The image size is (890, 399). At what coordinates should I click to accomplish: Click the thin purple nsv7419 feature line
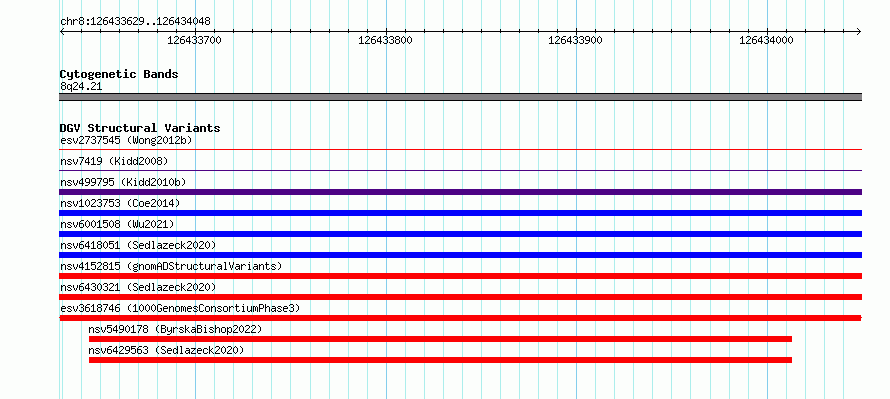pyautogui.click(x=461, y=171)
